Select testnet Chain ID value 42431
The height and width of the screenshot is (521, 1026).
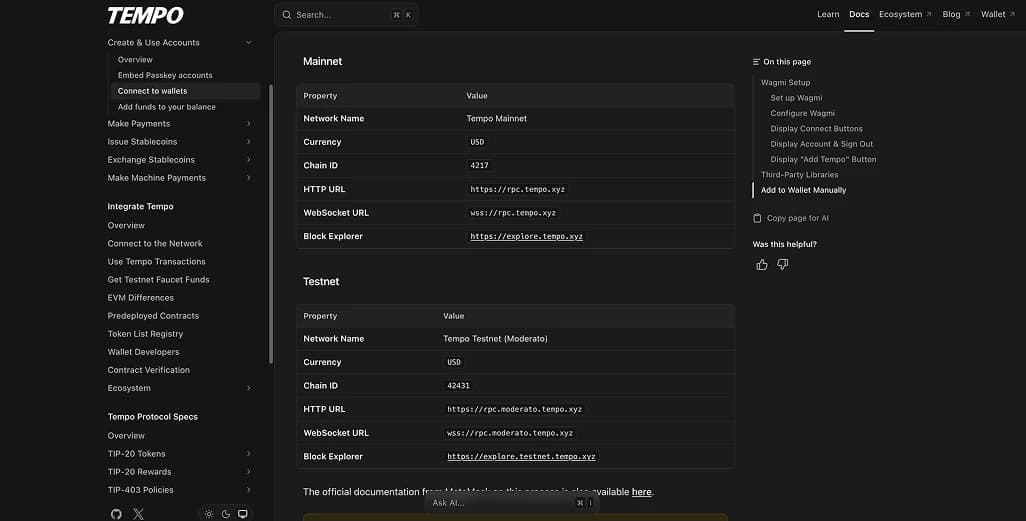(x=458, y=386)
